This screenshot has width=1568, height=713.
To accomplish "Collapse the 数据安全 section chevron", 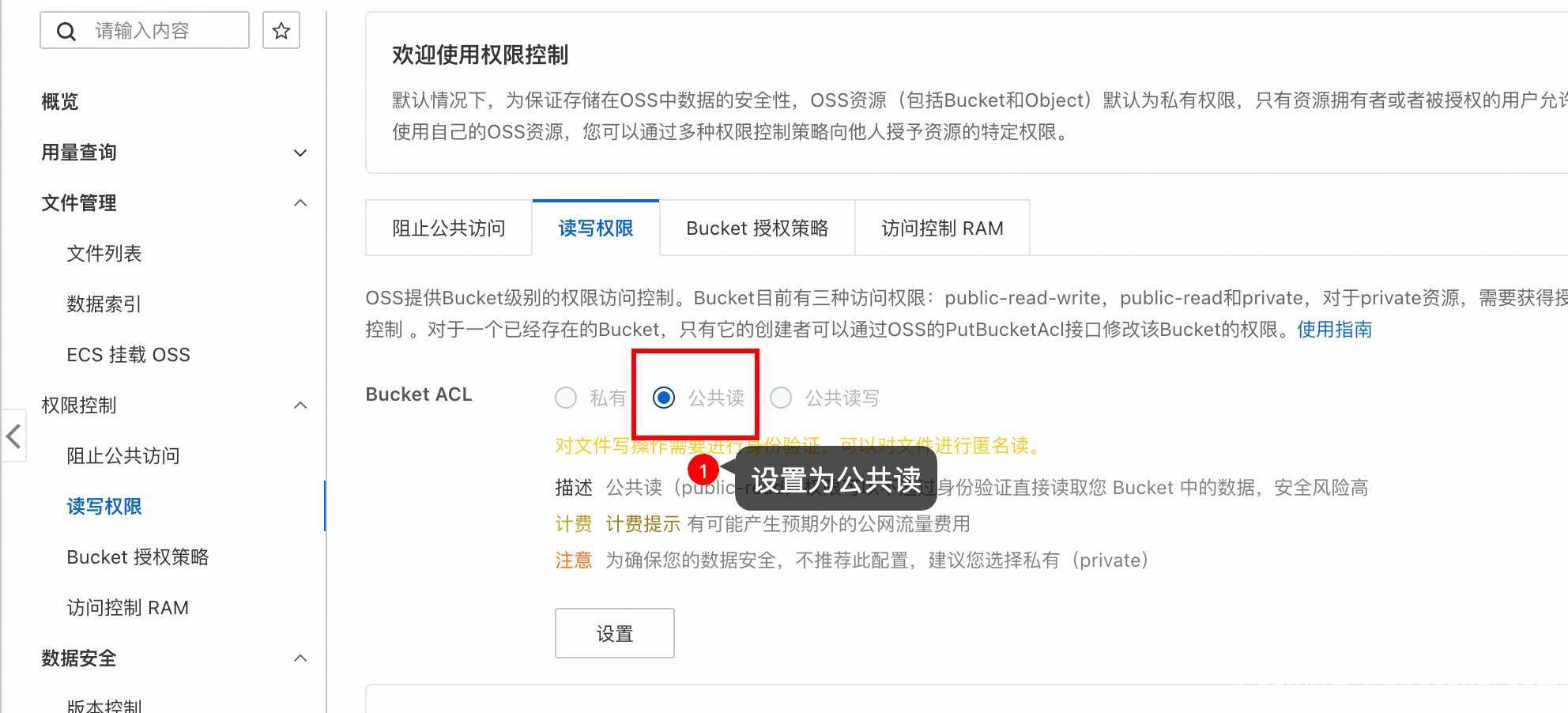I will 300,658.
